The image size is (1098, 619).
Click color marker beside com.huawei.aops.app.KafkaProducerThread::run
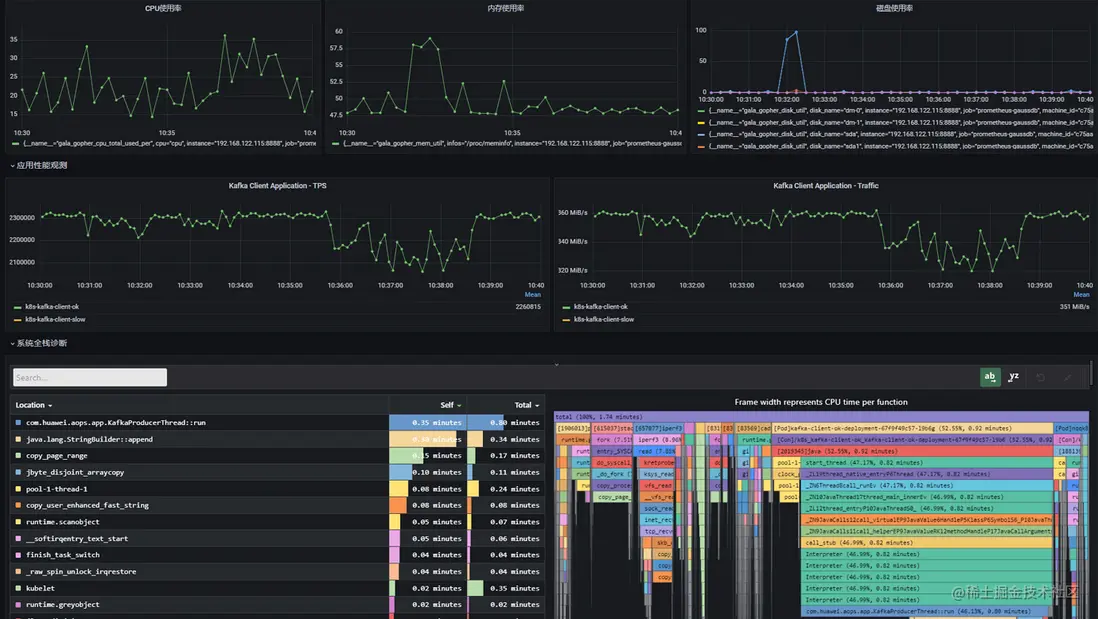18,423
